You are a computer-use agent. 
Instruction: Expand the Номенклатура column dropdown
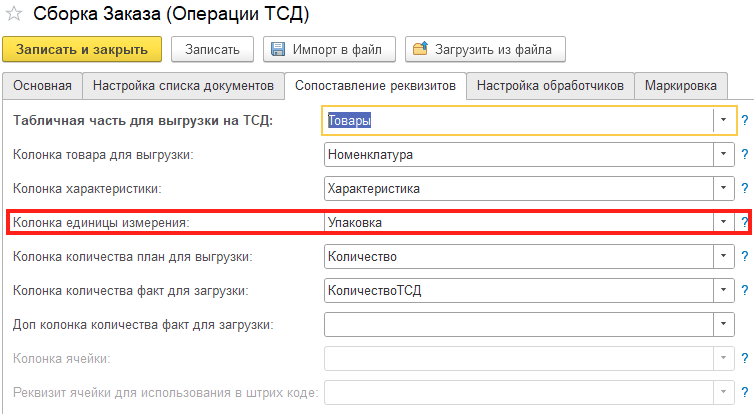(723, 154)
